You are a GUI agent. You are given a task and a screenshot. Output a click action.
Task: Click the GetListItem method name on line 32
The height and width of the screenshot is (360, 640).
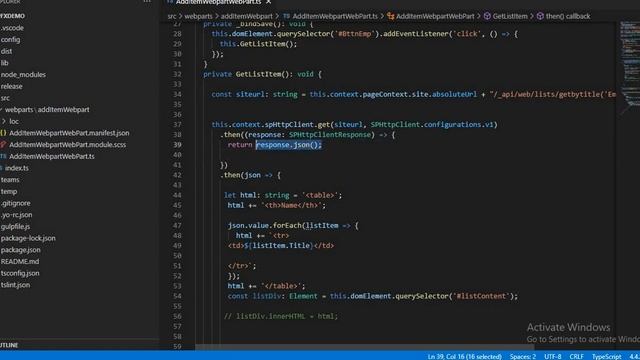258,74
